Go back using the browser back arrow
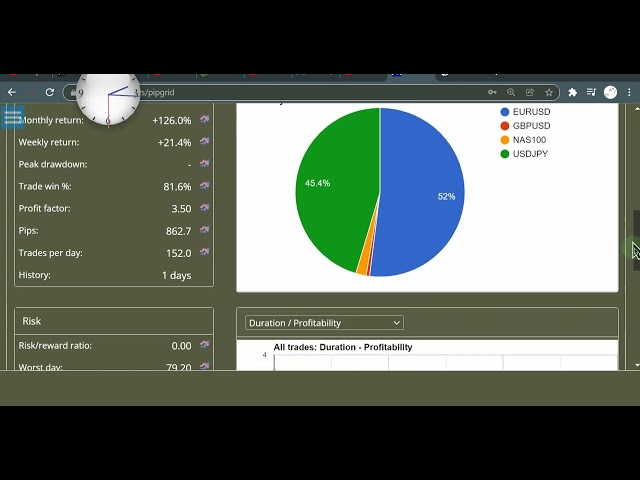Viewport: 640px width, 480px height. pyautogui.click(x=12, y=92)
